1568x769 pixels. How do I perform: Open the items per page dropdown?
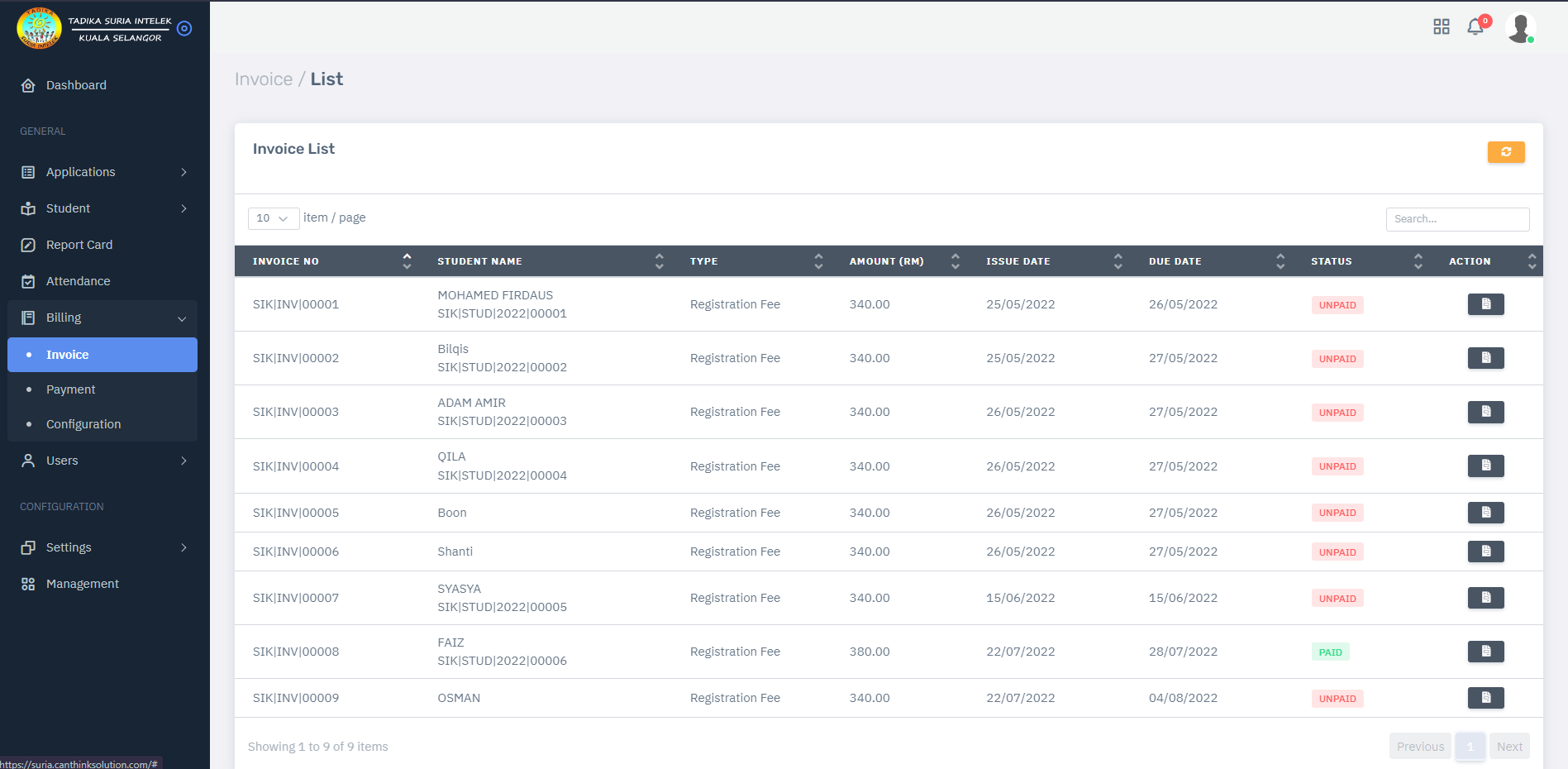point(273,218)
